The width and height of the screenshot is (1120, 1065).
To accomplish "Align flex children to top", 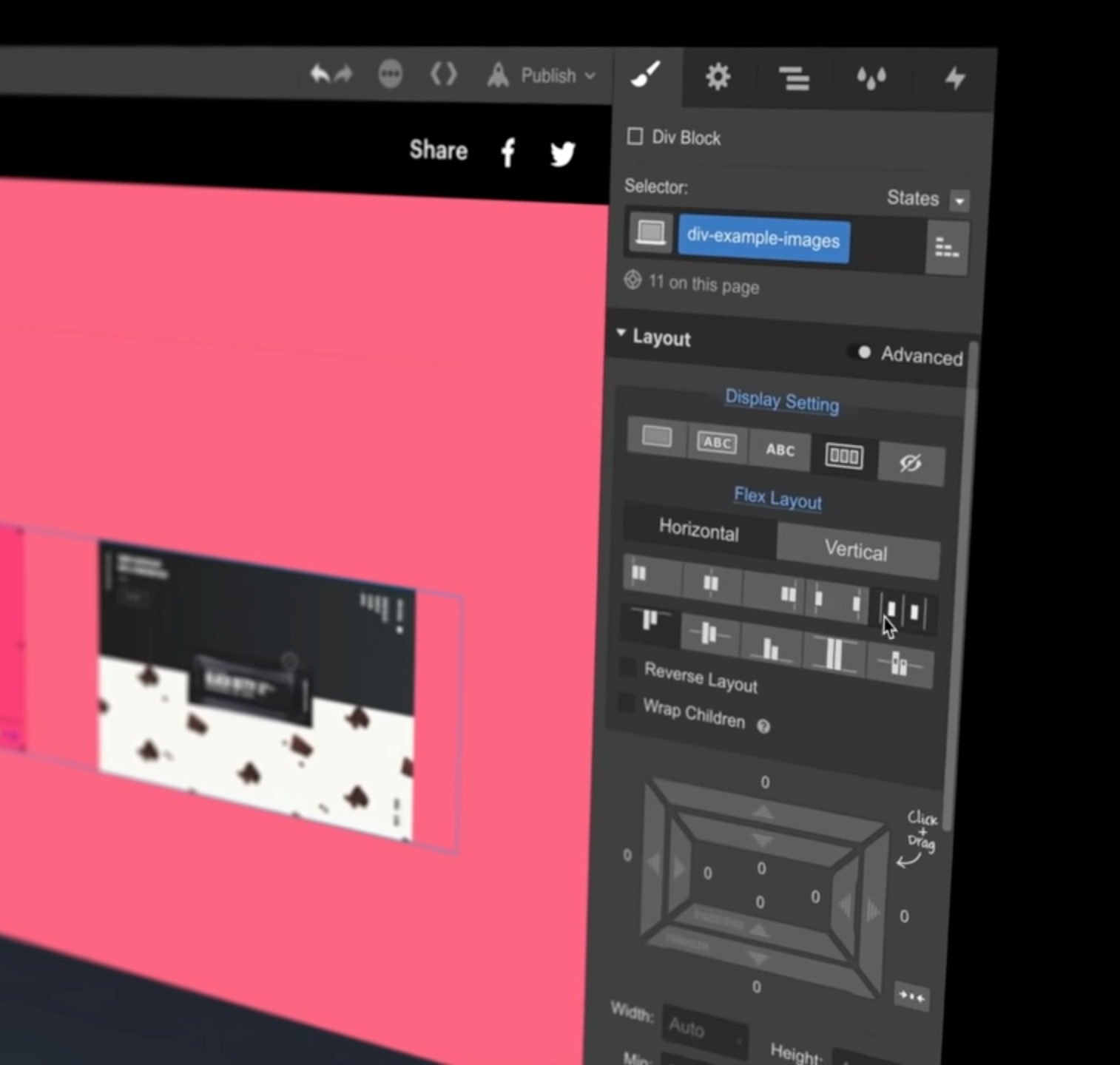I will (x=650, y=621).
